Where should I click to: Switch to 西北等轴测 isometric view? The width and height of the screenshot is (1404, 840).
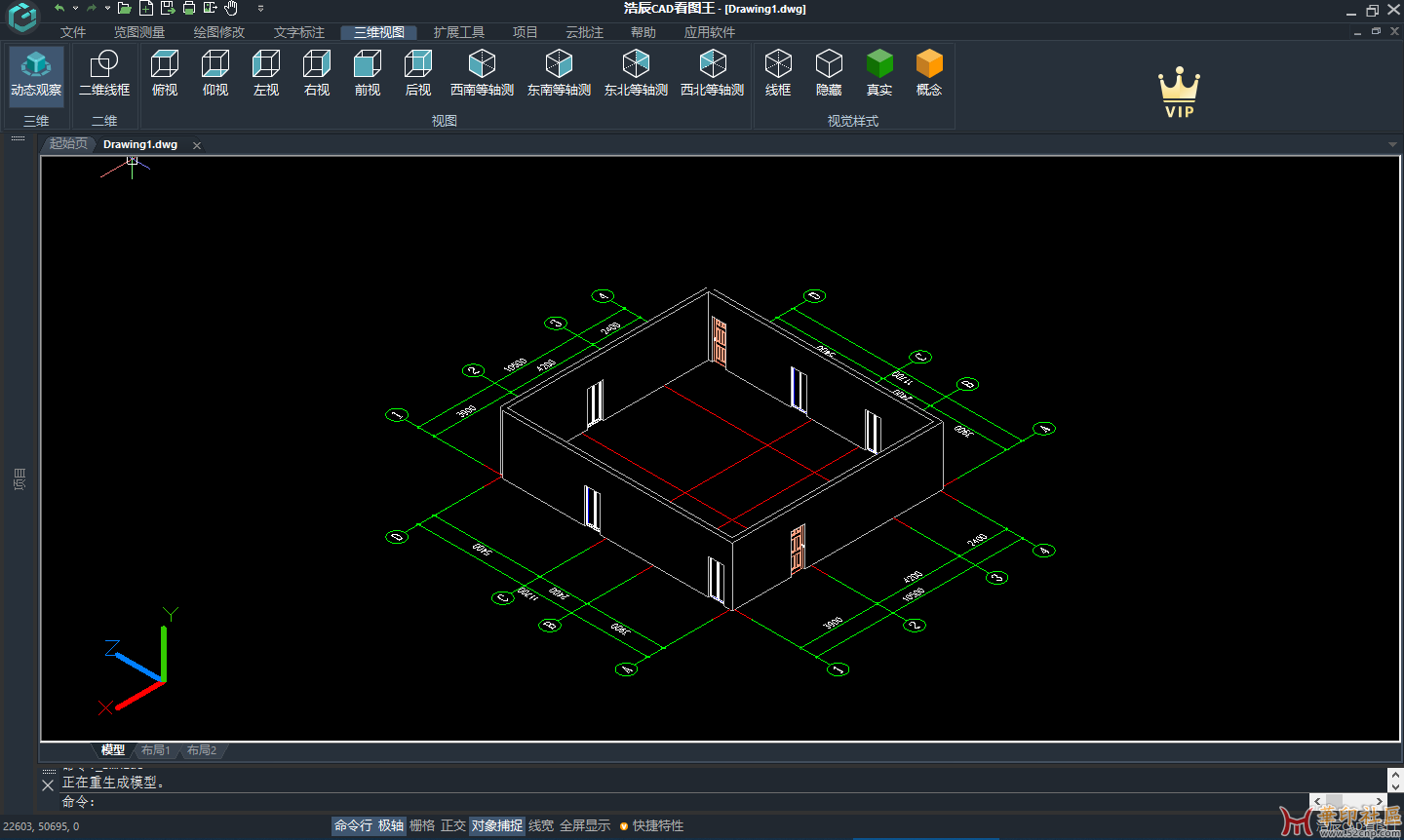coord(713,75)
